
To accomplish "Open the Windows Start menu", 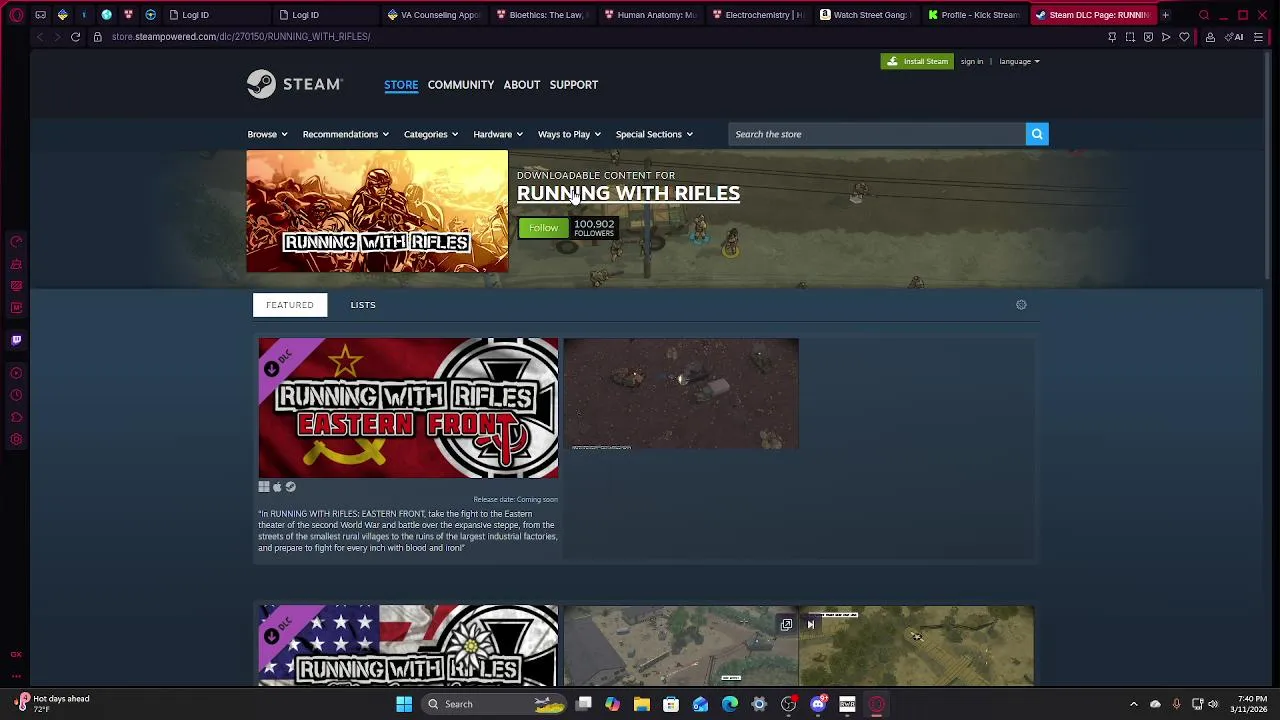I will point(404,704).
